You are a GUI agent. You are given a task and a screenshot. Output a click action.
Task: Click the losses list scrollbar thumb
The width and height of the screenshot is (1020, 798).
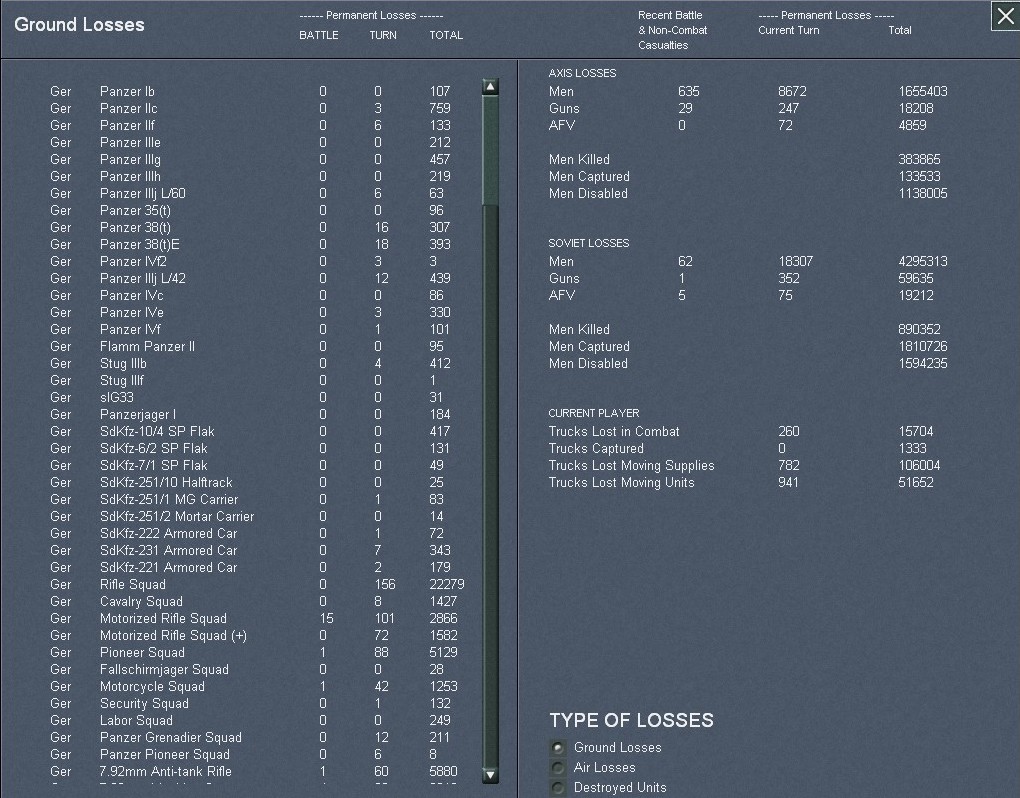pos(490,150)
